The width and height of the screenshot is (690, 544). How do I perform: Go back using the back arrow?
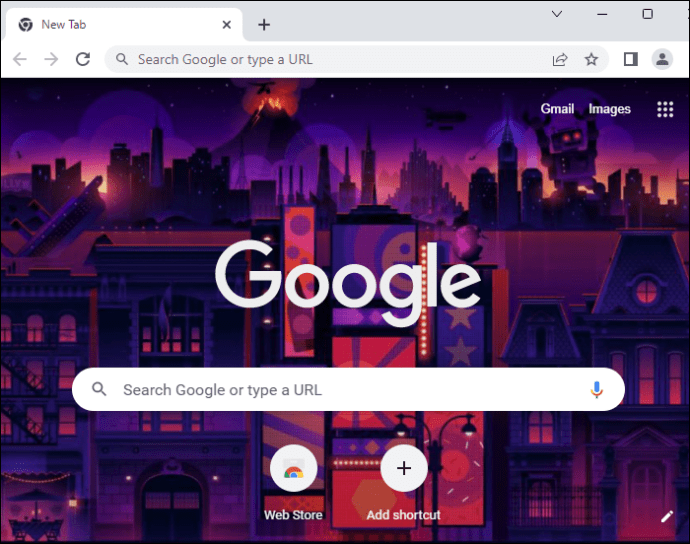[x=20, y=59]
